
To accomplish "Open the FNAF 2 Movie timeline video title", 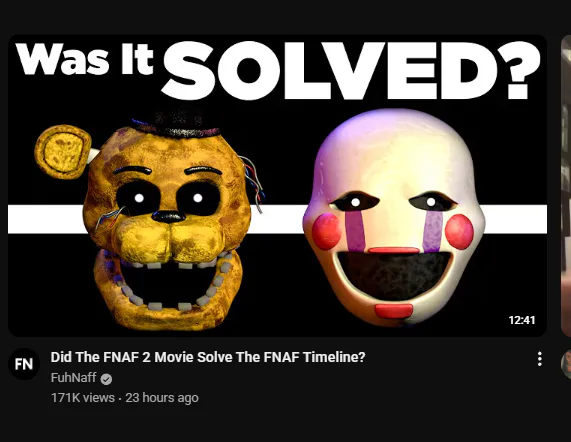I will (208, 357).
